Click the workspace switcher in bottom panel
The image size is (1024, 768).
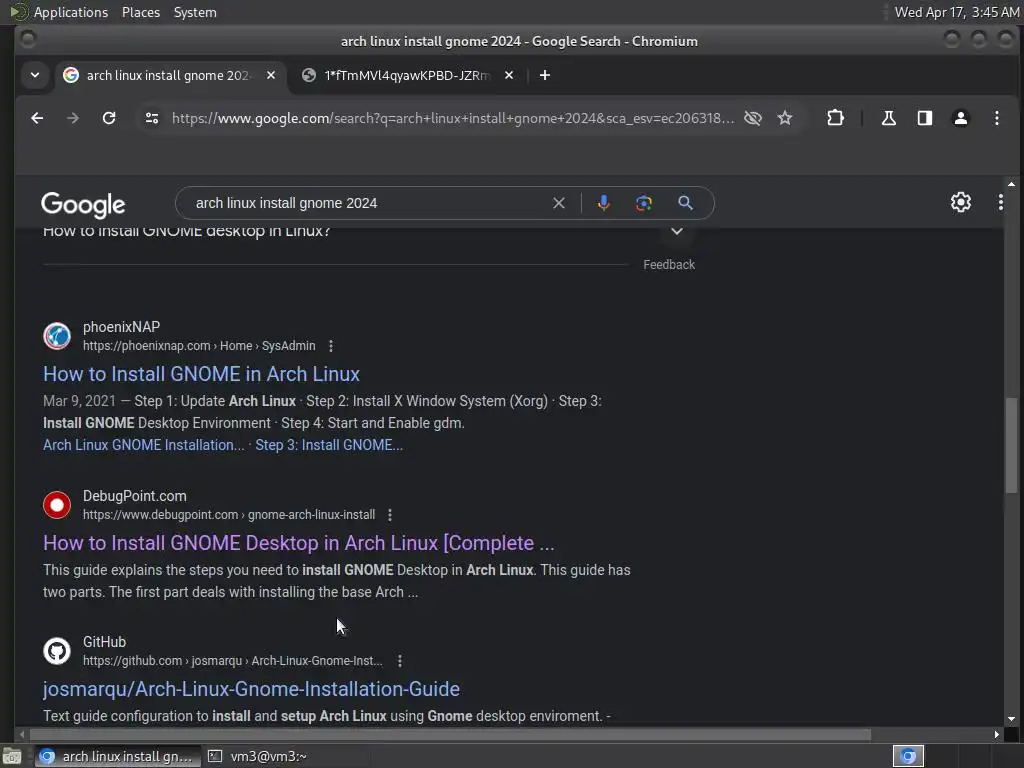908,756
